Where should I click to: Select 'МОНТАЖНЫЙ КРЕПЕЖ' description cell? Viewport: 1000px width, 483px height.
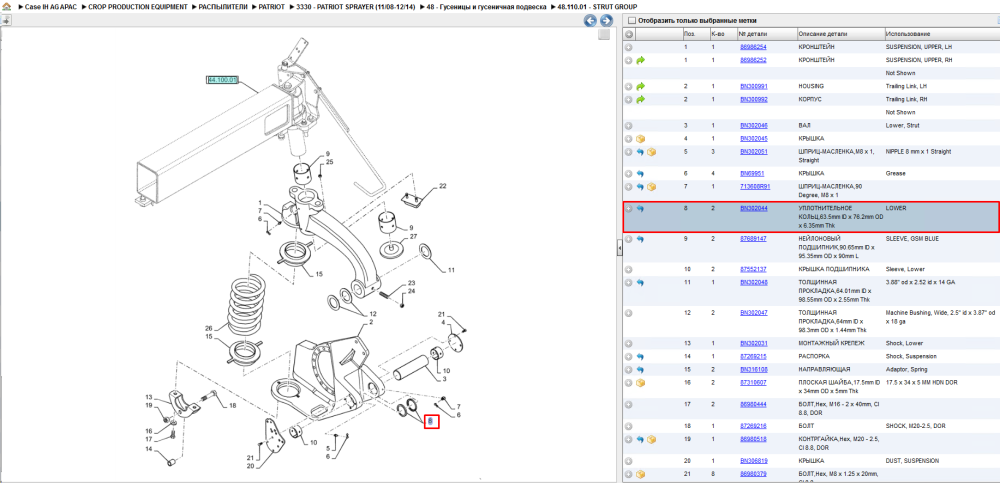[832, 343]
